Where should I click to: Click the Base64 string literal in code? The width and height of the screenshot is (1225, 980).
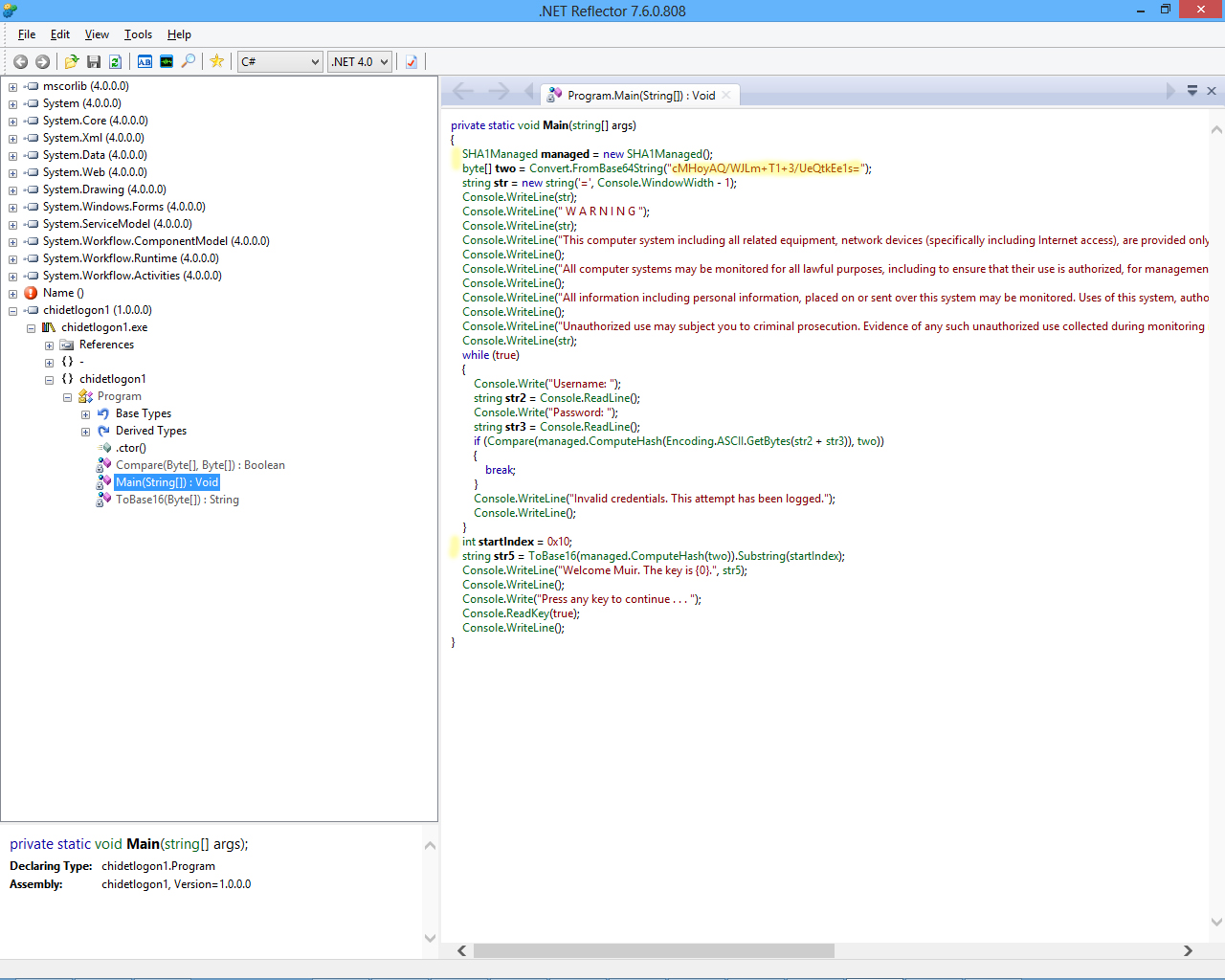[x=765, y=168]
